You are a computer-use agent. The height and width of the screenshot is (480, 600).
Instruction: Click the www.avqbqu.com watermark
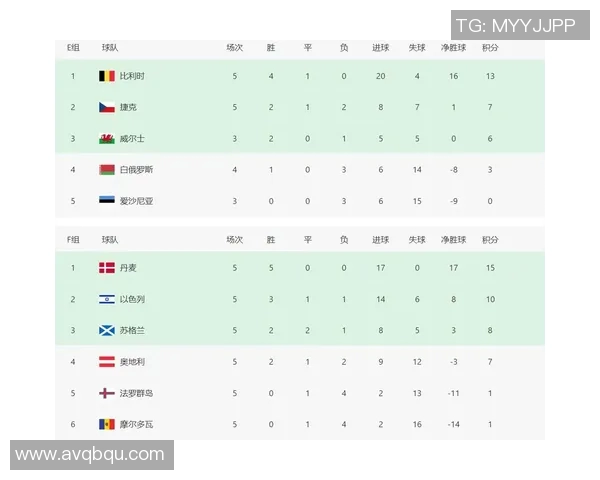click(x=91, y=455)
